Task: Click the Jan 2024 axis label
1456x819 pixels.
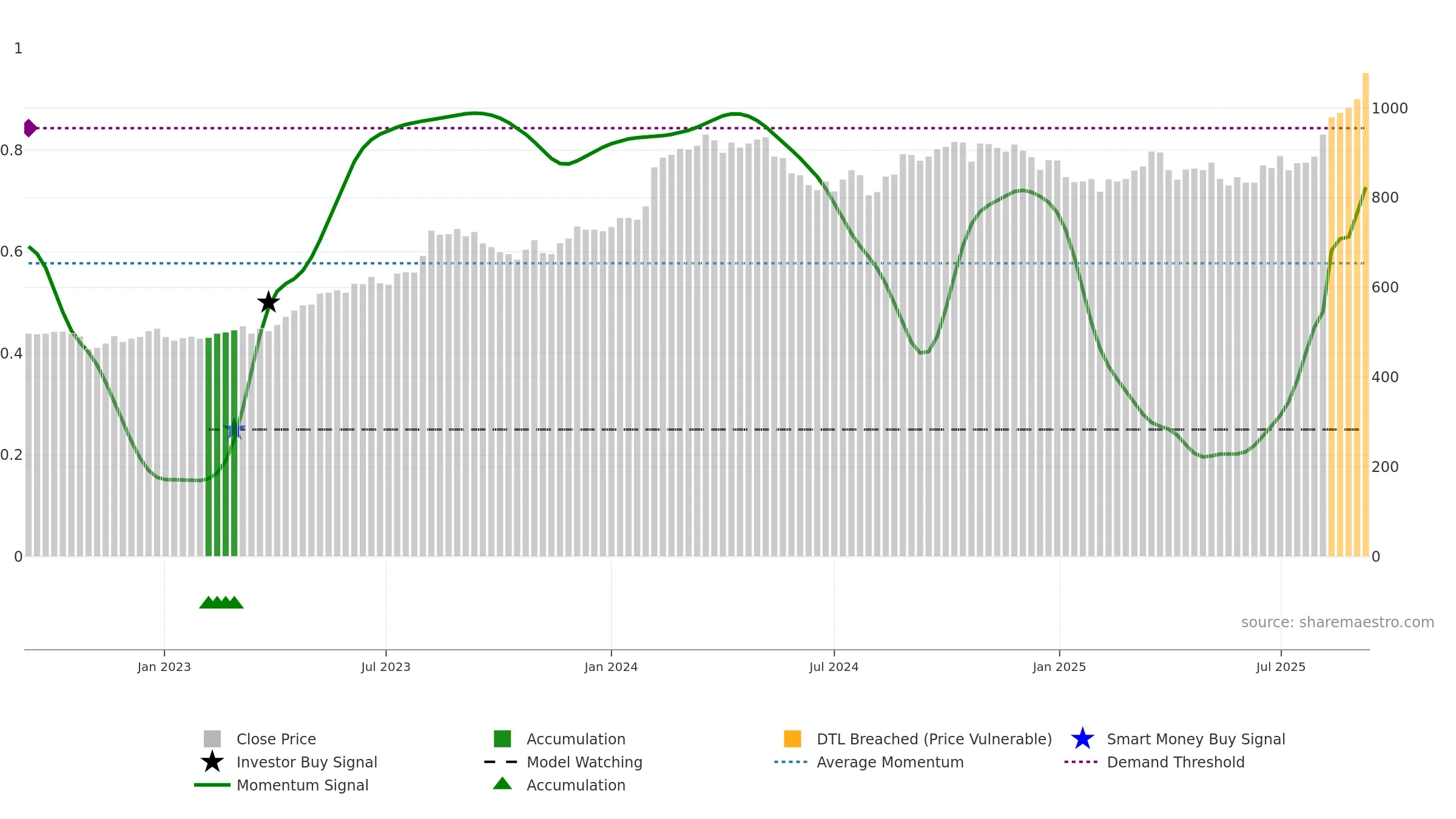Action: pyautogui.click(x=611, y=667)
